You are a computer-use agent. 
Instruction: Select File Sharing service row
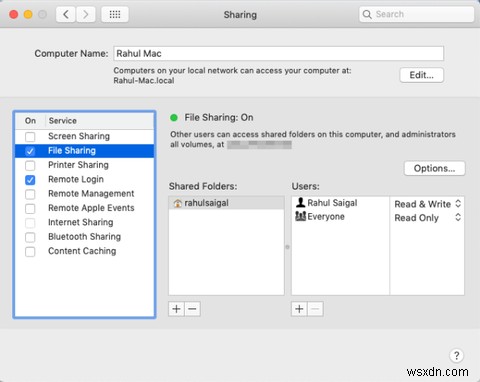pos(84,151)
